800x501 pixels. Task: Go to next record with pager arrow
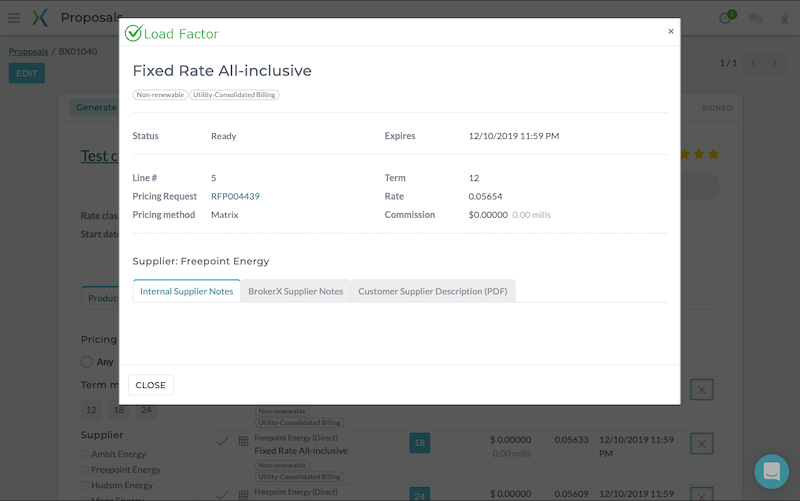click(776, 64)
